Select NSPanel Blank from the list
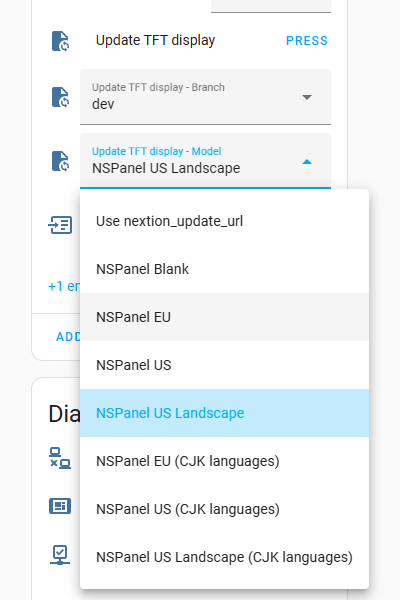Viewport: 400px width, 600px height. pos(224,269)
